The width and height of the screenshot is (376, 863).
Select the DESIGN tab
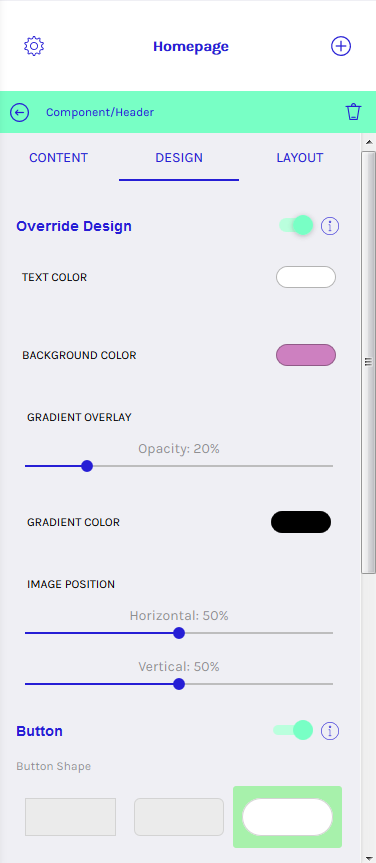pos(179,158)
